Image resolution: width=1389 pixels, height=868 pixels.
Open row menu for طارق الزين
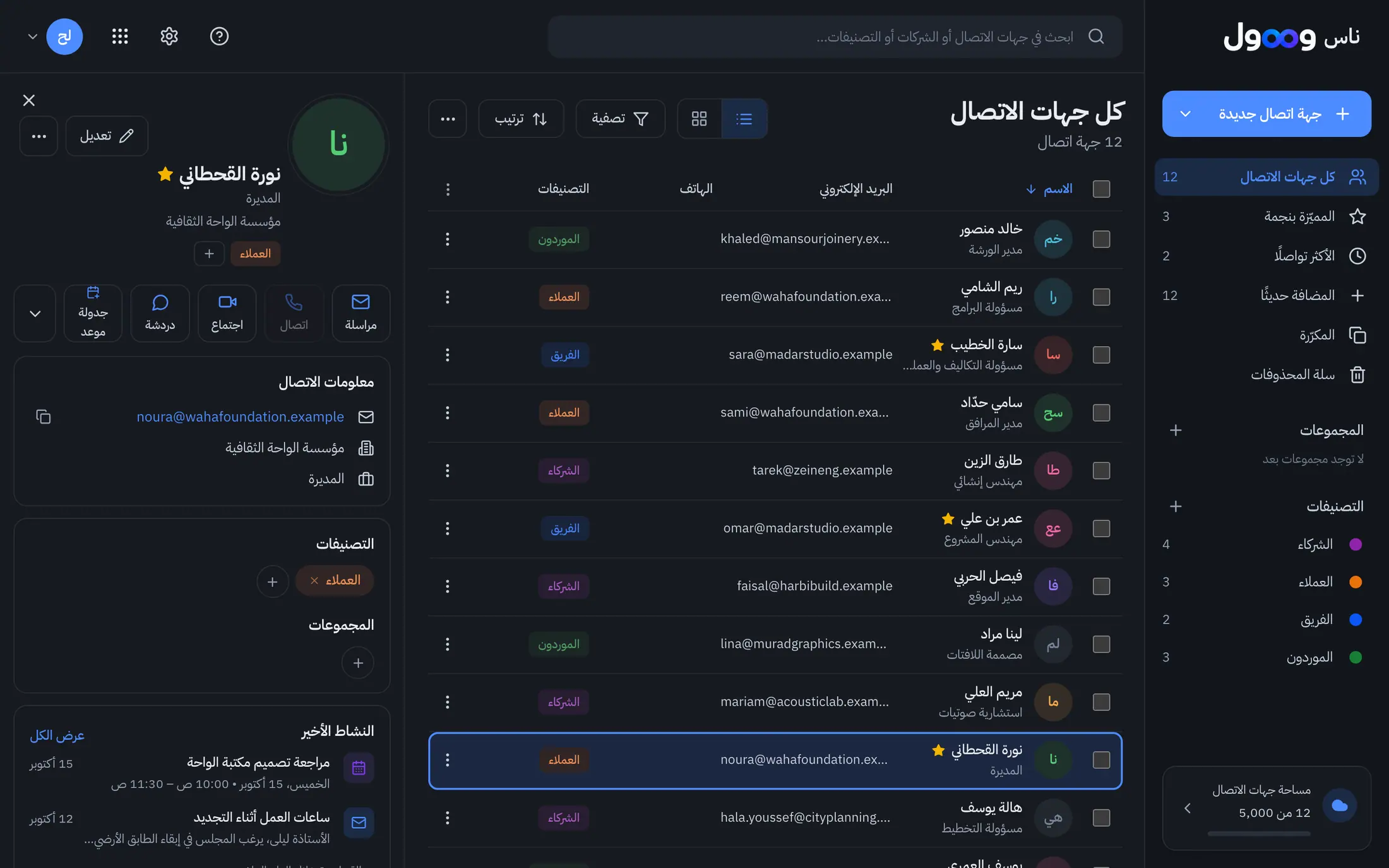pyautogui.click(x=448, y=470)
